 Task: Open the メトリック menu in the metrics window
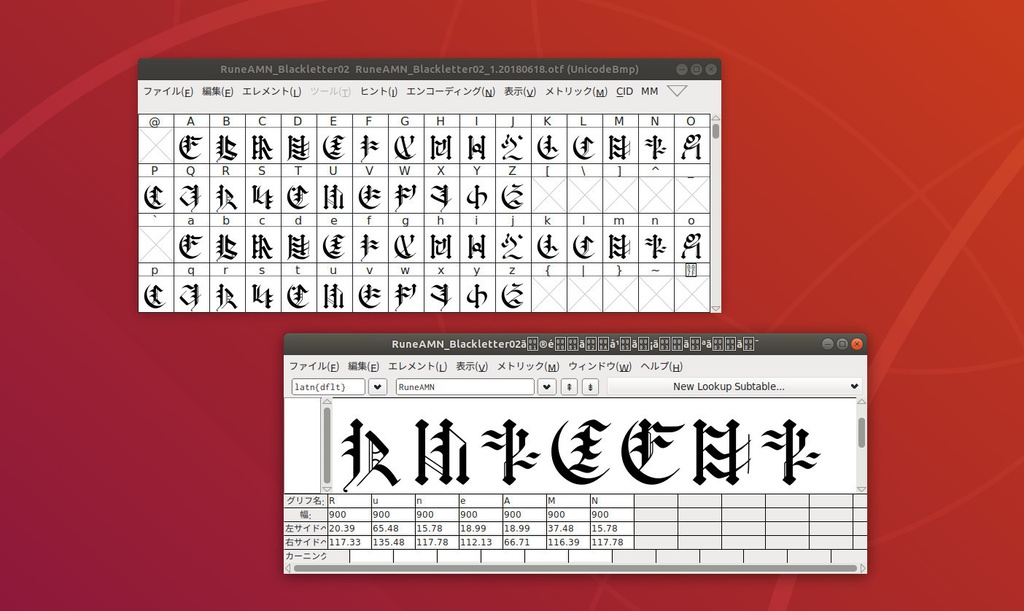click(x=529, y=366)
